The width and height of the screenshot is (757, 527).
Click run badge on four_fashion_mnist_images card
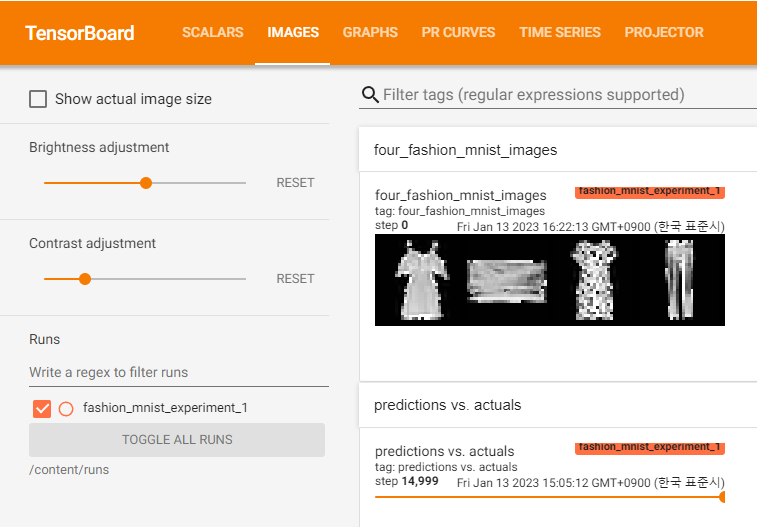click(x=650, y=192)
